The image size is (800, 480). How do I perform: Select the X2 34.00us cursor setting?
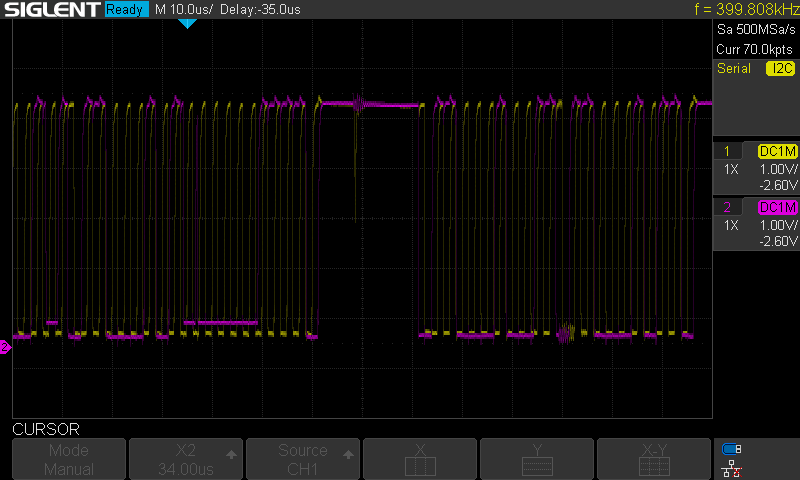(186, 459)
